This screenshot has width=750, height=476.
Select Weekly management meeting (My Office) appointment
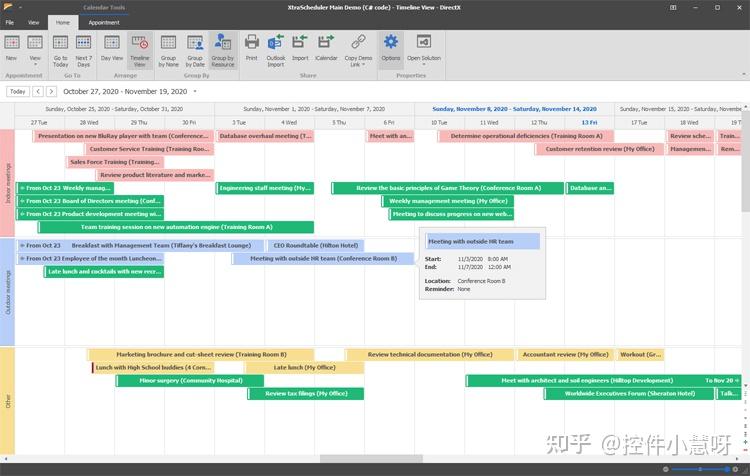pos(448,201)
